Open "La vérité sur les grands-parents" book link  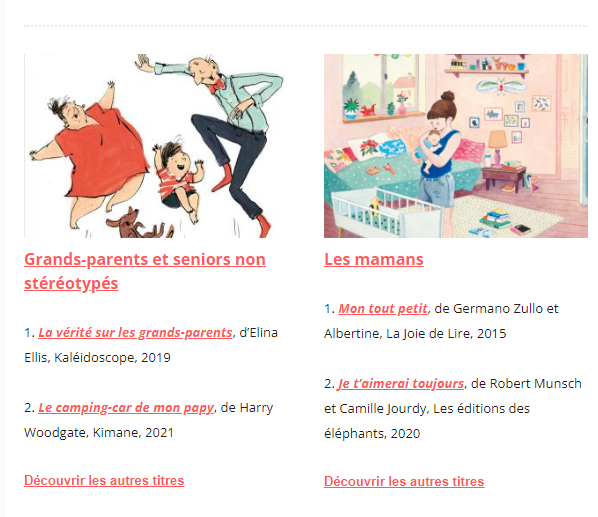tap(135, 332)
